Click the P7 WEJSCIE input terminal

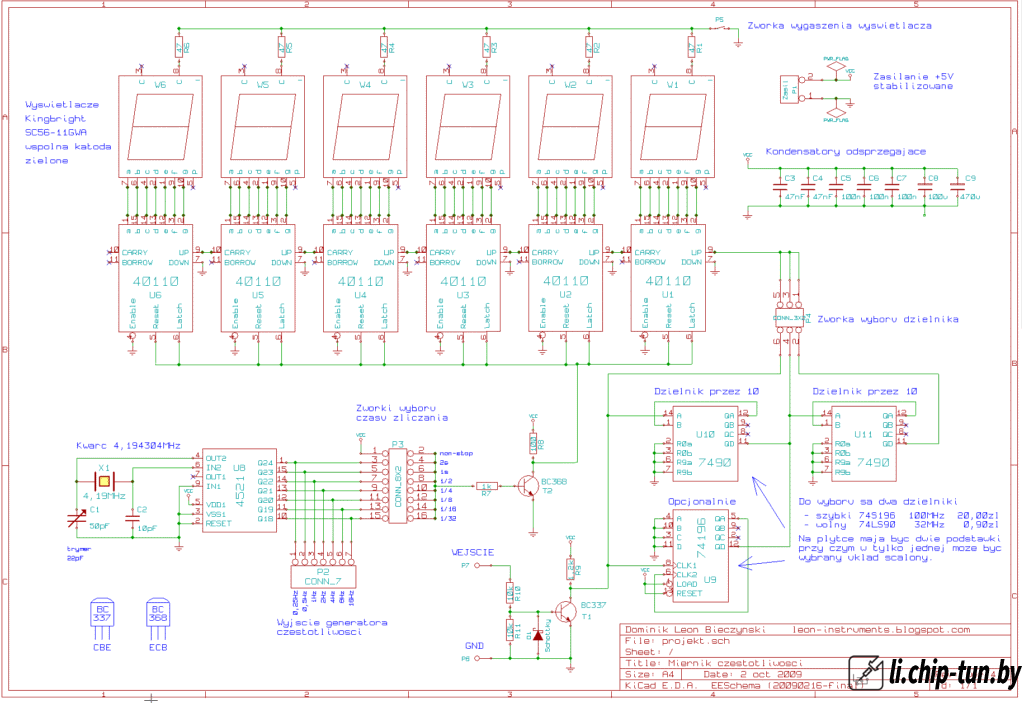476,565
